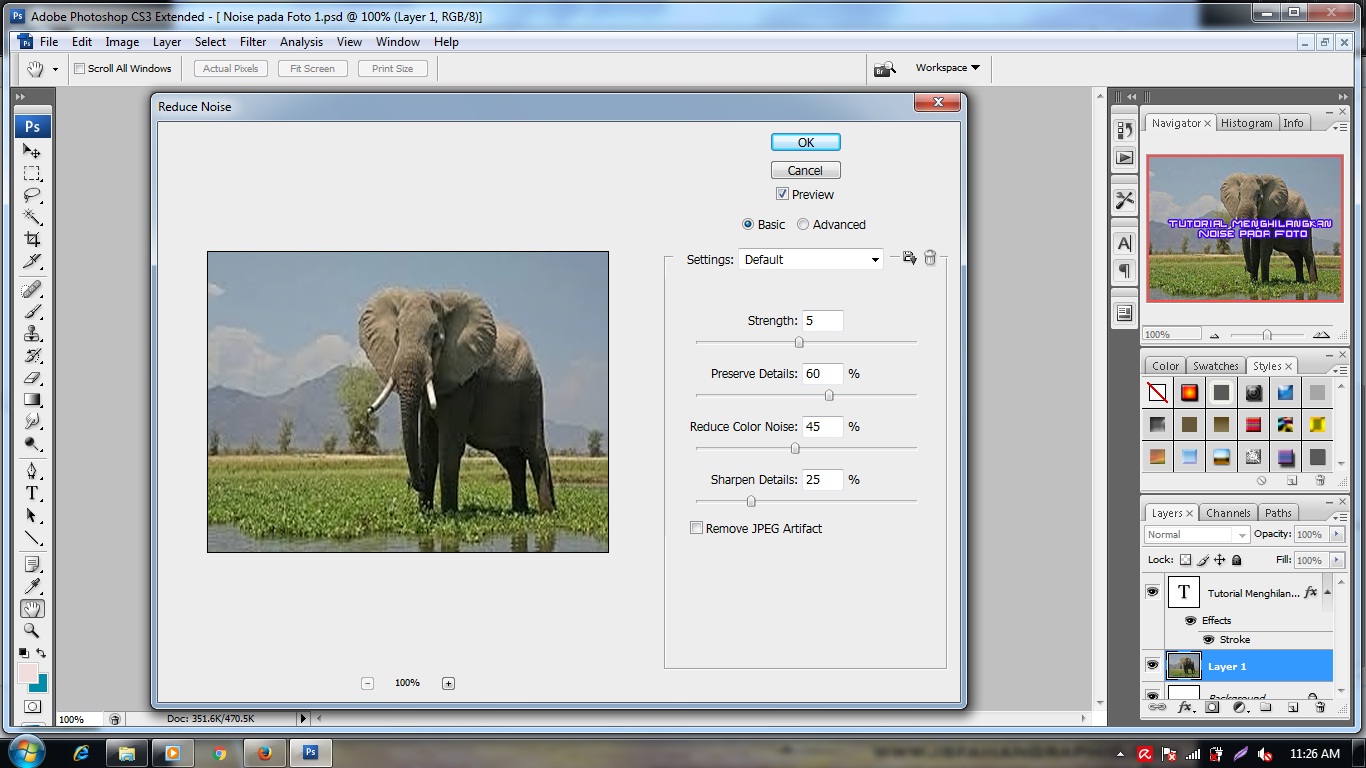
Task: Delete layer using Layers trash icon
Action: 1320,707
